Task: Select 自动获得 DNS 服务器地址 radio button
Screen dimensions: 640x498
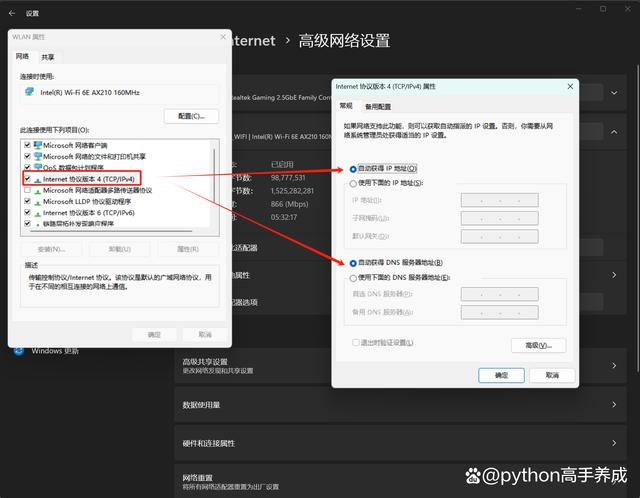Action: pyautogui.click(x=353, y=263)
